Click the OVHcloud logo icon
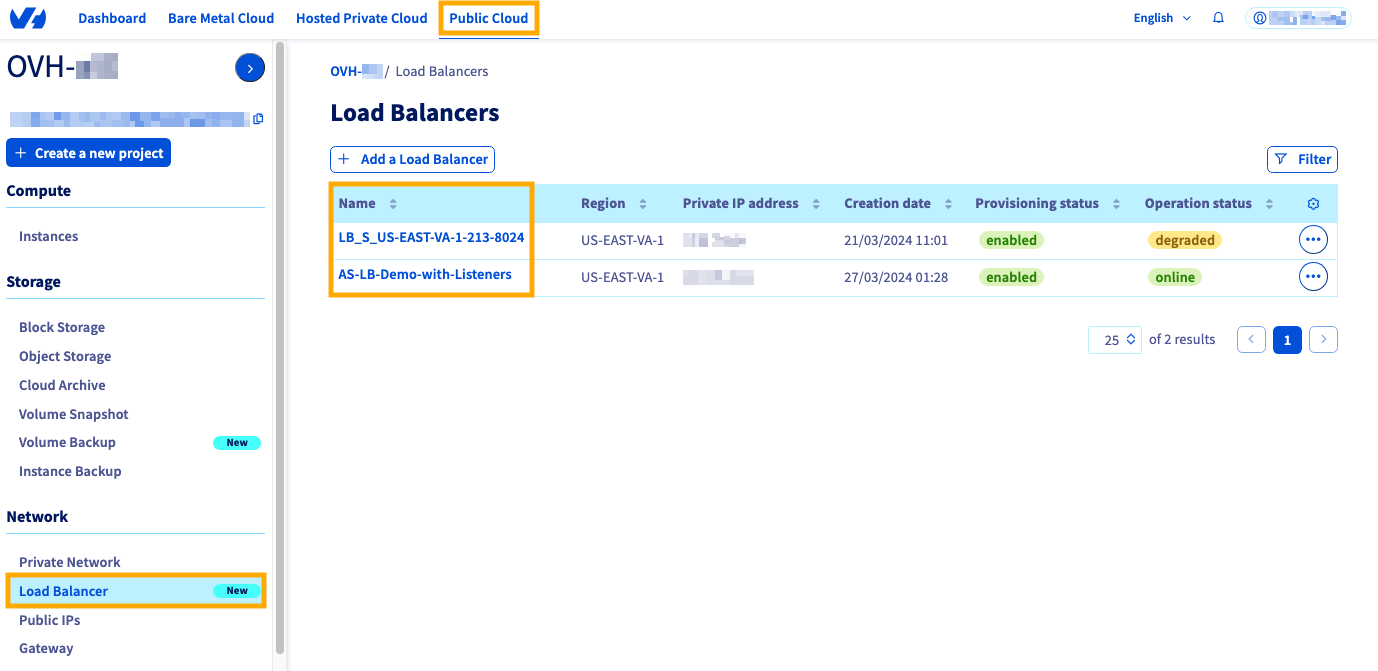The width and height of the screenshot is (1378, 671). (27, 17)
